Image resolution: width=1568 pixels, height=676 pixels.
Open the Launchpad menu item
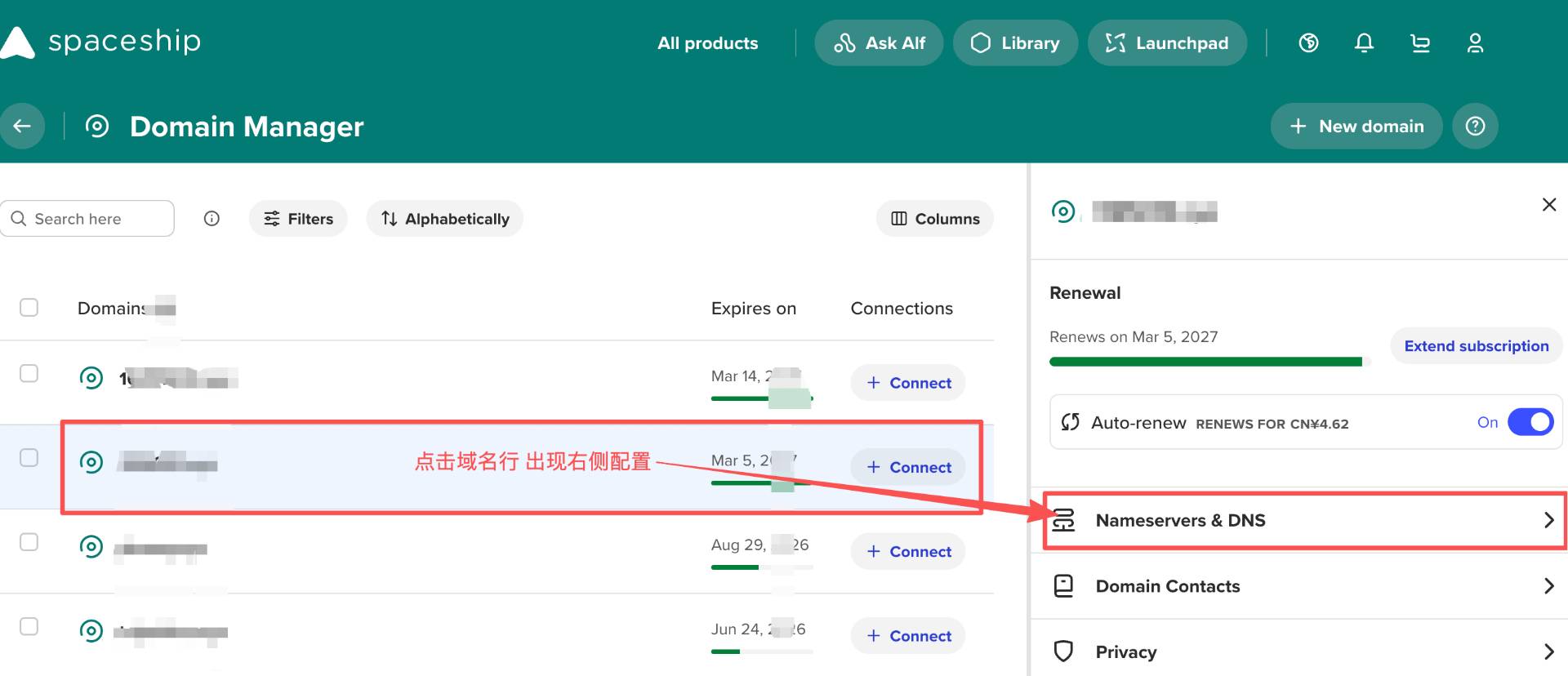pyautogui.click(x=1167, y=43)
